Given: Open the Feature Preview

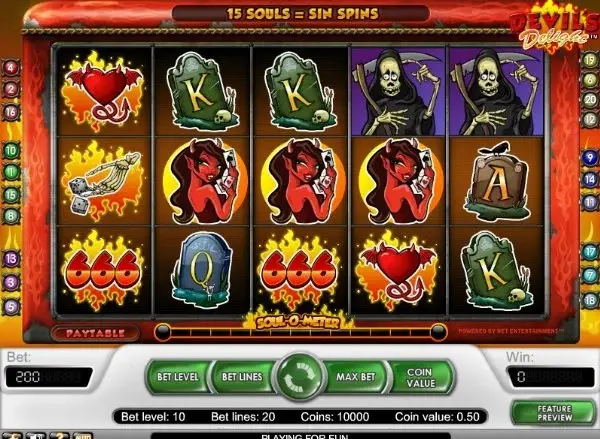Looking at the screenshot, I should pos(554,413).
